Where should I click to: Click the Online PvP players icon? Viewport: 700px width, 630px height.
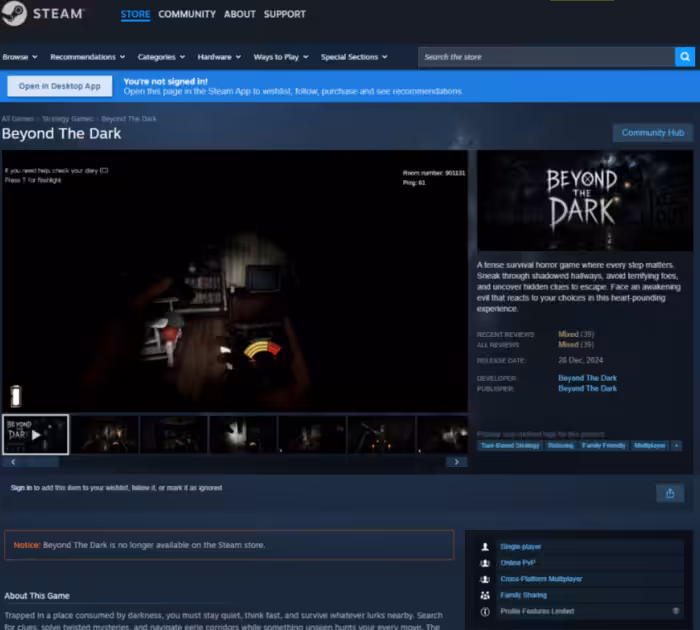[x=485, y=563]
